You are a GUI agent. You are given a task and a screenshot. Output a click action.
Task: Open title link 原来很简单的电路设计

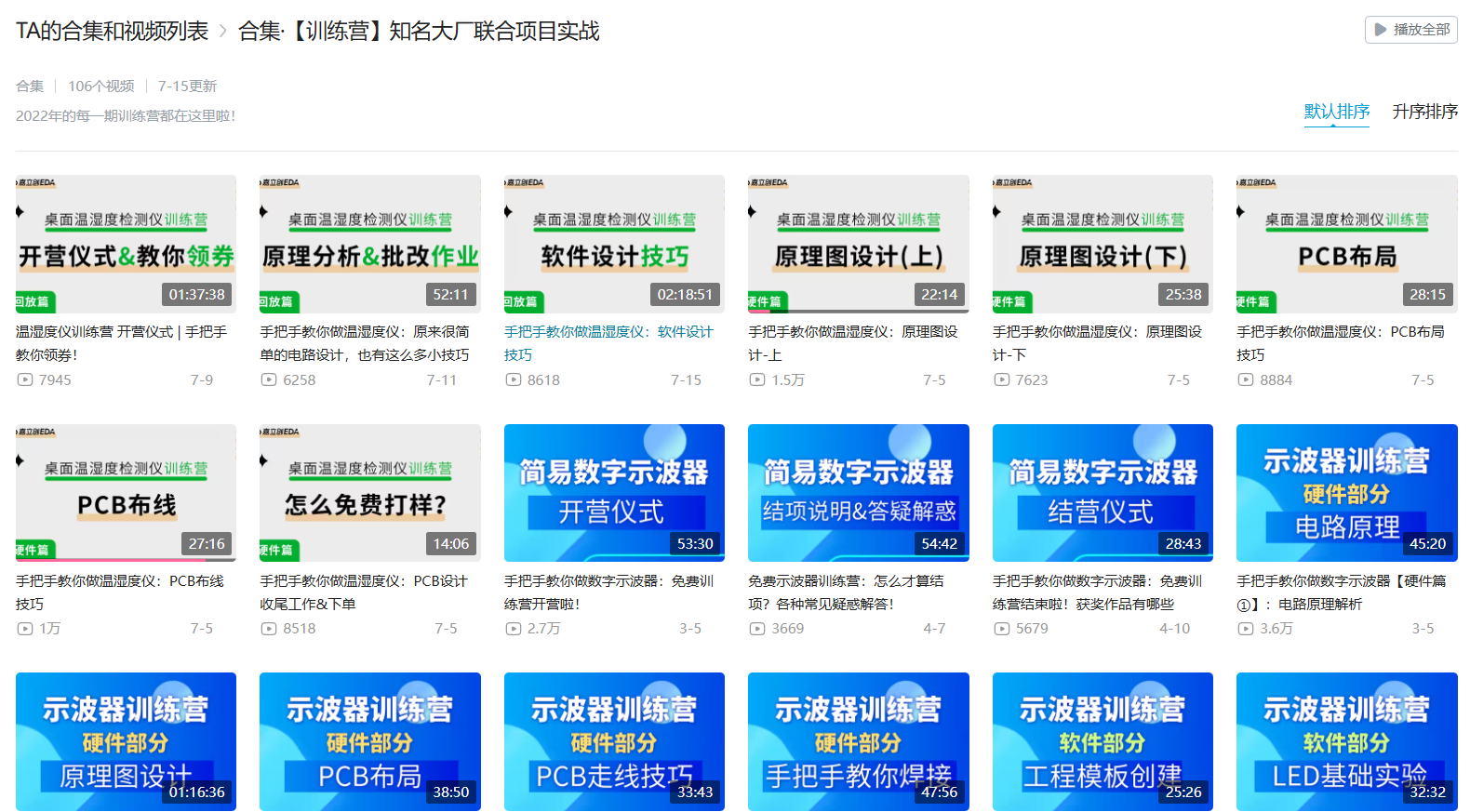pyautogui.click(x=365, y=343)
